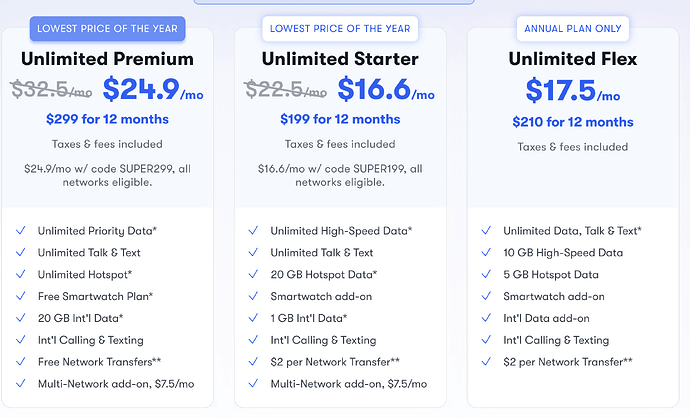Click the checkmark beside Free Network Transfers
The width and height of the screenshot is (690, 418).
pyautogui.click(x=20, y=362)
